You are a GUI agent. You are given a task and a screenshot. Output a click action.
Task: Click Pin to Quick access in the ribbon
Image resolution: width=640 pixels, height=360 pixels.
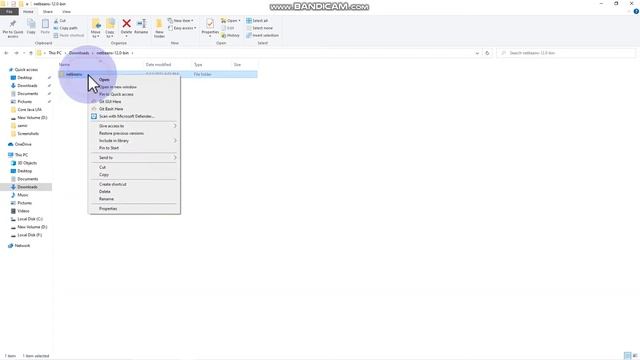click(x=13, y=28)
